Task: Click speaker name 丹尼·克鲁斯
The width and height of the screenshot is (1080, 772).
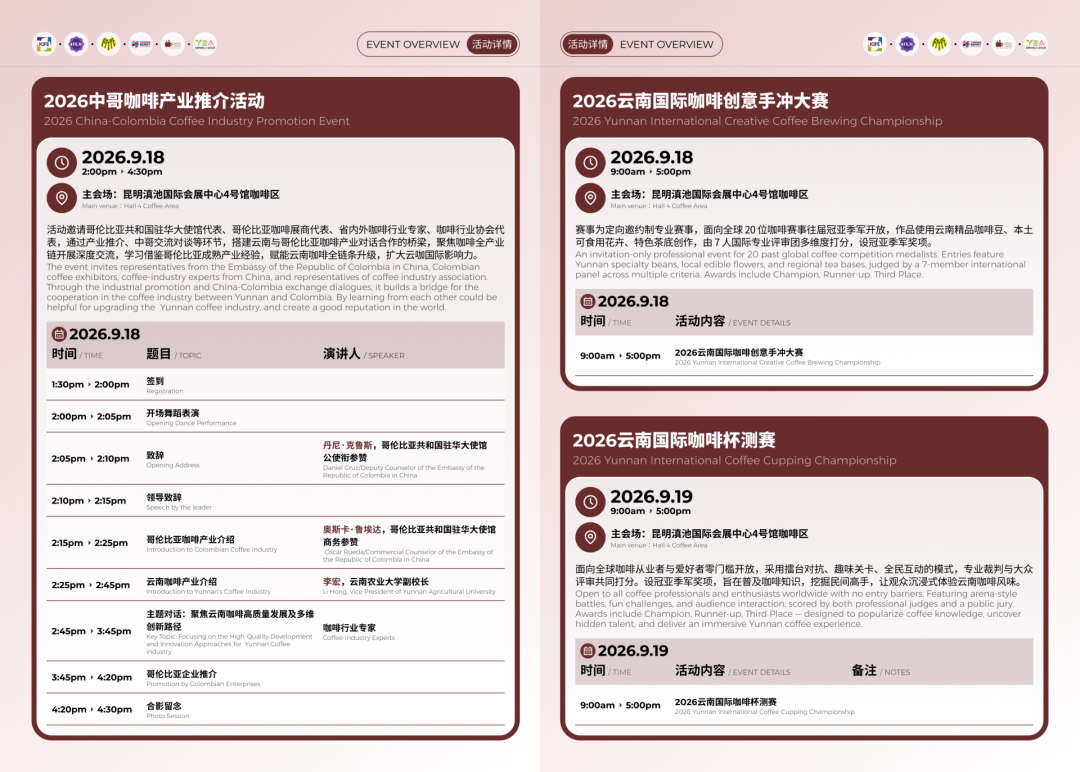Action: (x=347, y=446)
